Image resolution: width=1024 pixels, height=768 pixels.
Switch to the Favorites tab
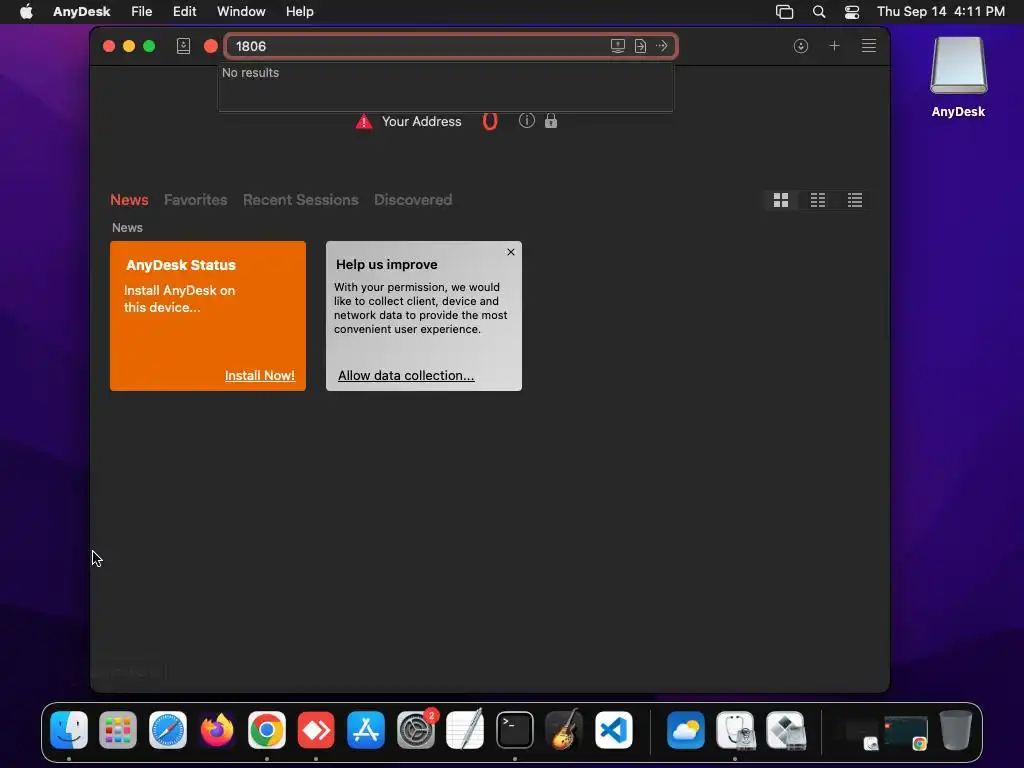pyautogui.click(x=195, y=200)
